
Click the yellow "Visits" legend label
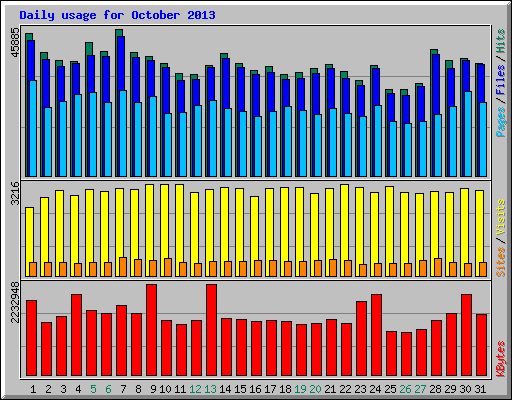(500, 217)
